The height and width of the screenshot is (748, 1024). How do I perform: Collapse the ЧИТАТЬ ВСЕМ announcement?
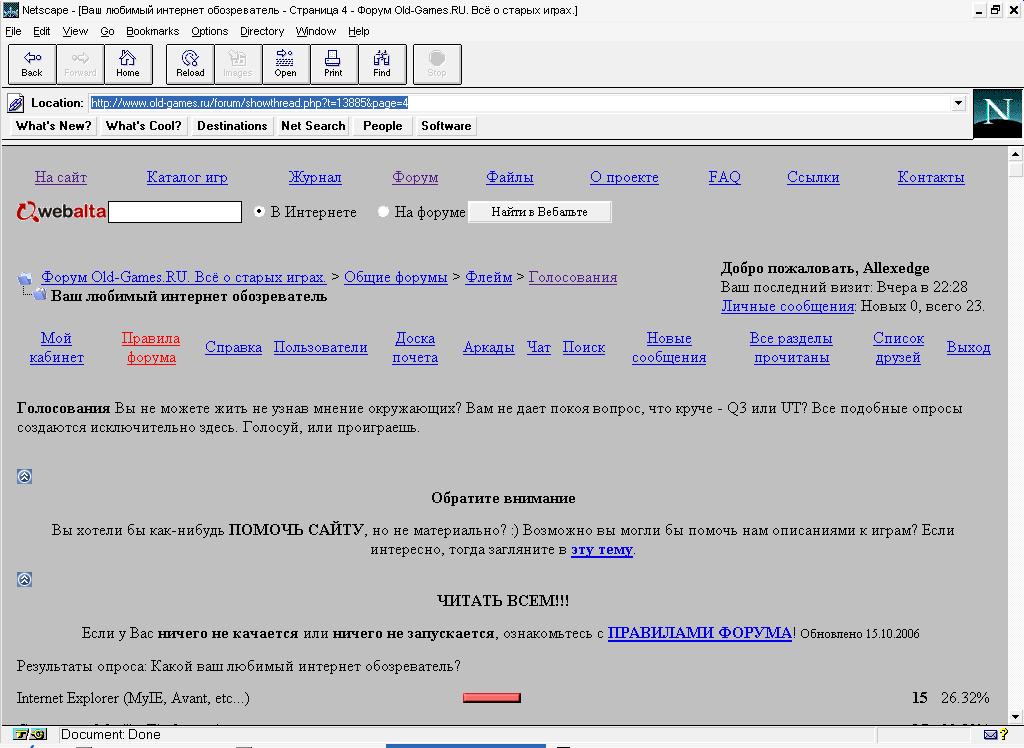point(24,579)
